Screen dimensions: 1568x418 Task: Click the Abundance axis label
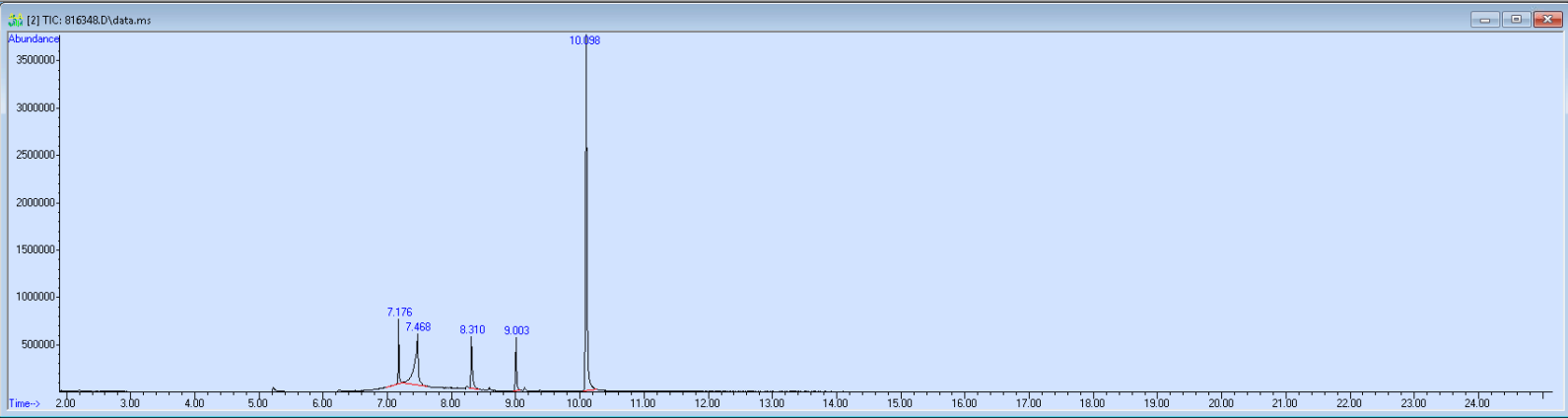(34, 39)
